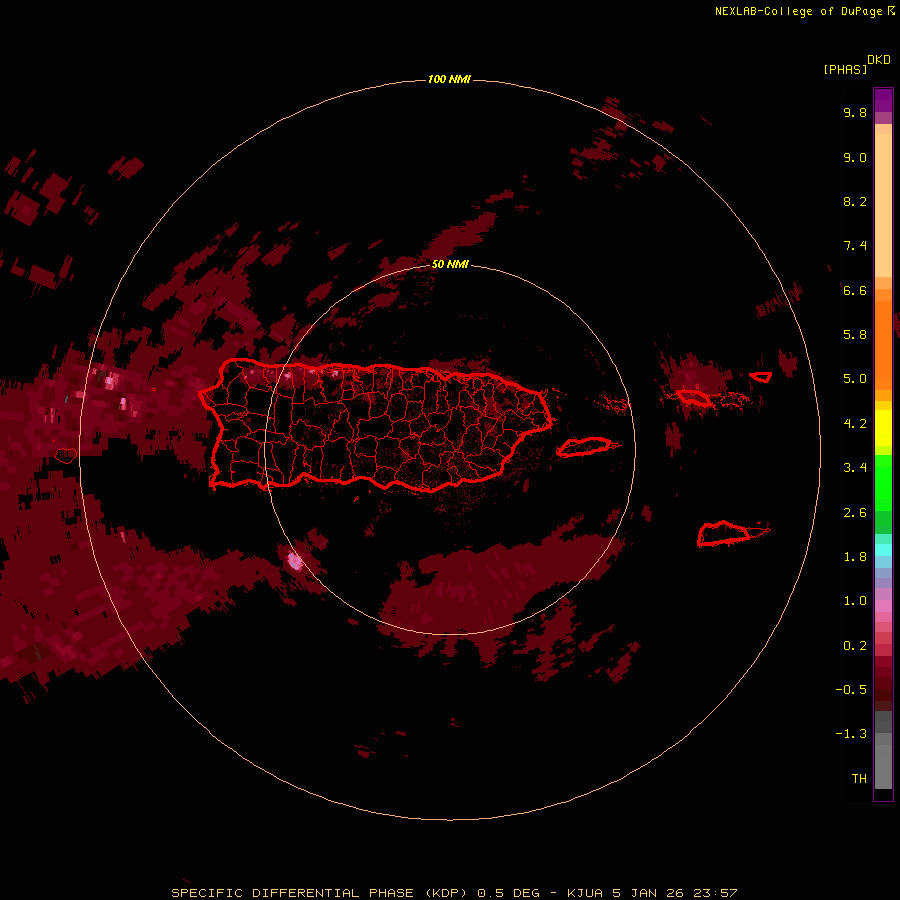Click the -1.3 scale value
The width and height of the screenshot is (900, 900).
click(x=851, y=734)
